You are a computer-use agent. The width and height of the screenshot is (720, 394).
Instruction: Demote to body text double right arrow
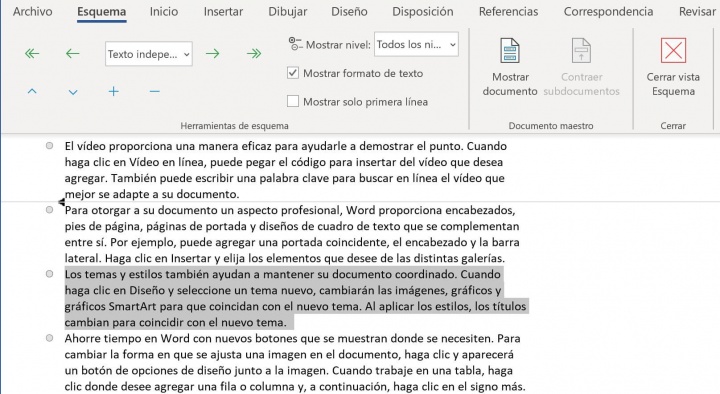[253, 54]
